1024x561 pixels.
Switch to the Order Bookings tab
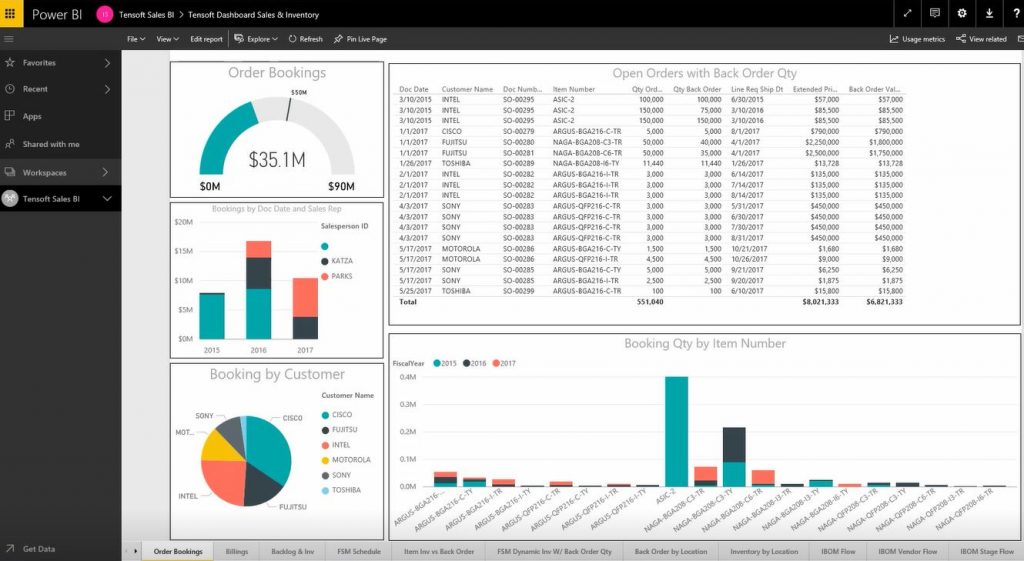pos(178,551)
